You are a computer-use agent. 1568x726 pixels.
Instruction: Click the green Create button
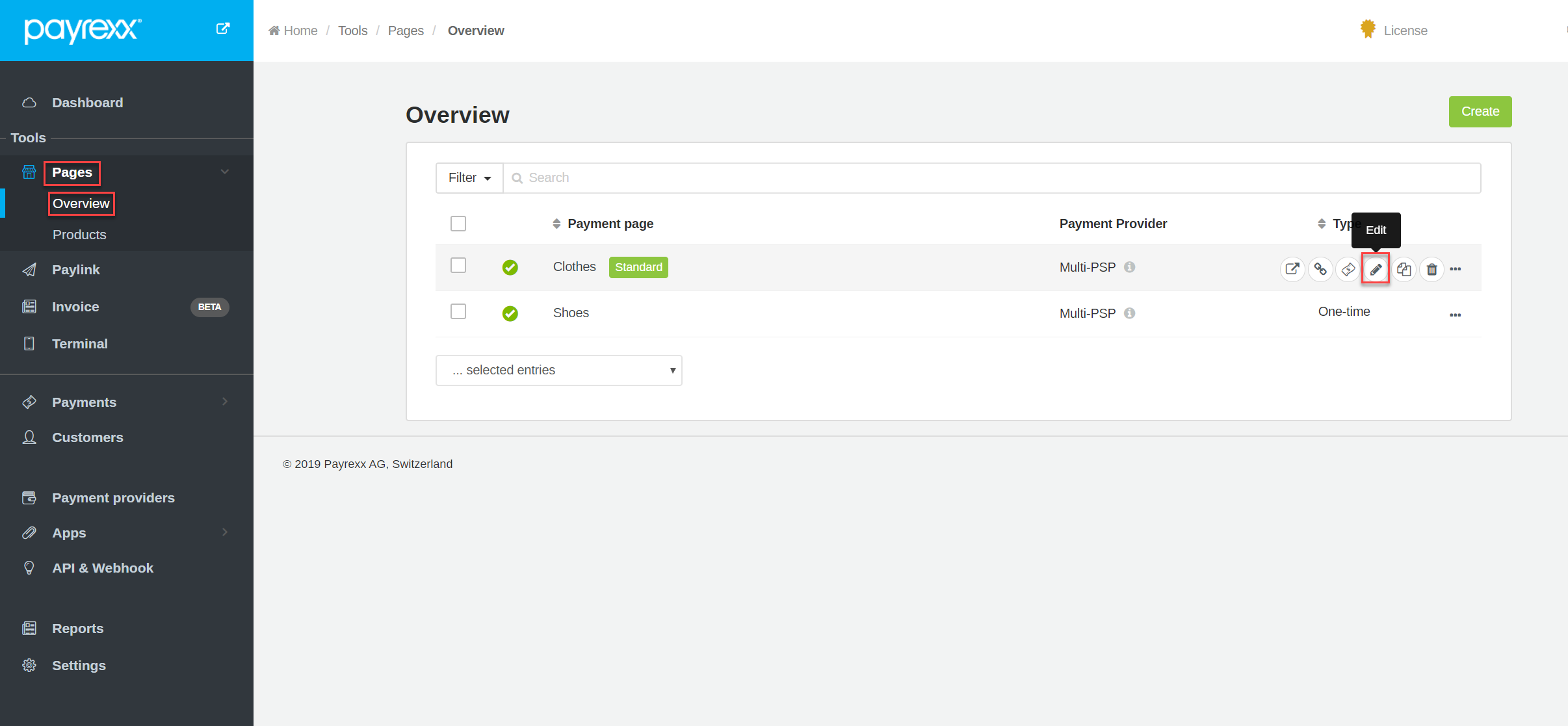pyautogui.click(x=1480, y=112)
